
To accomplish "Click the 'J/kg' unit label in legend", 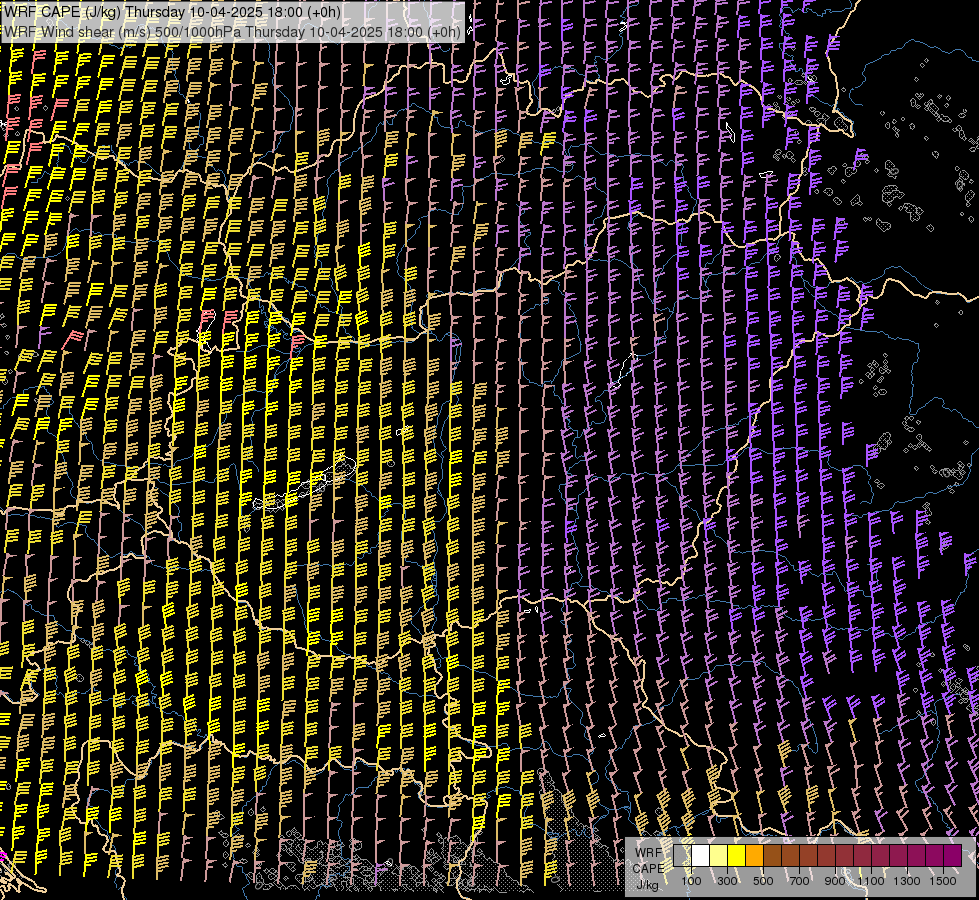I will click(x=648, y=885).
